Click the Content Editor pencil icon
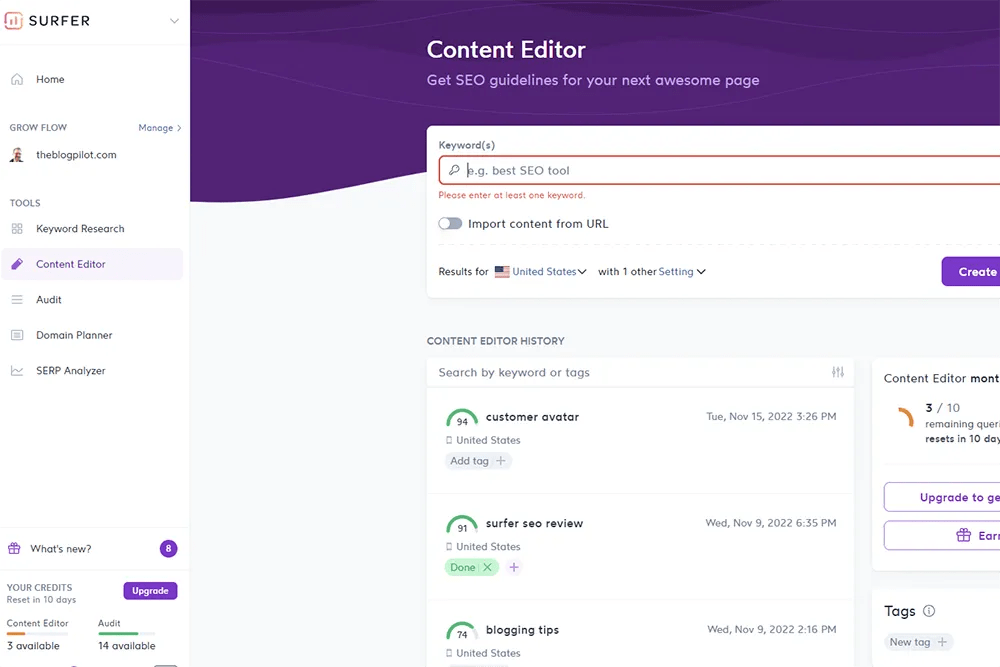 point(17,264)
